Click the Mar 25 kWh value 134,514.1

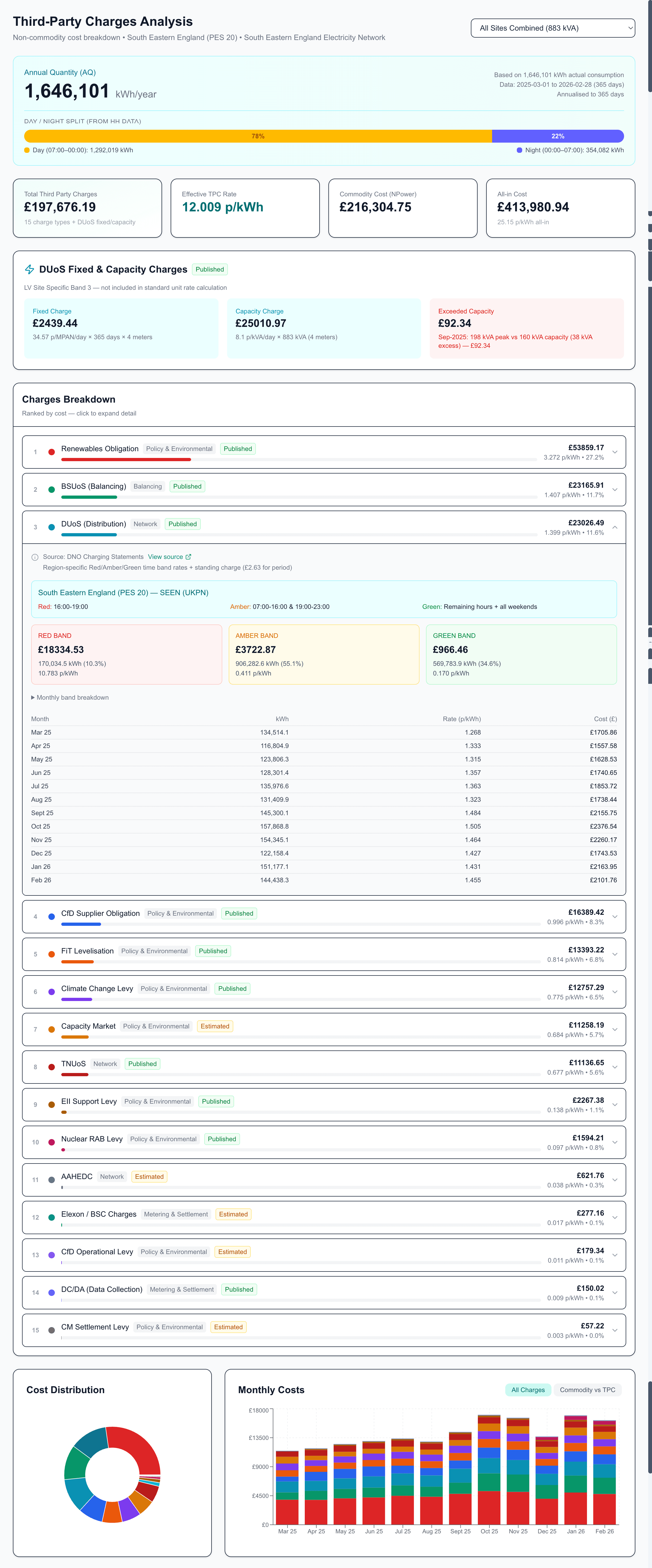(x=274, y=733)
